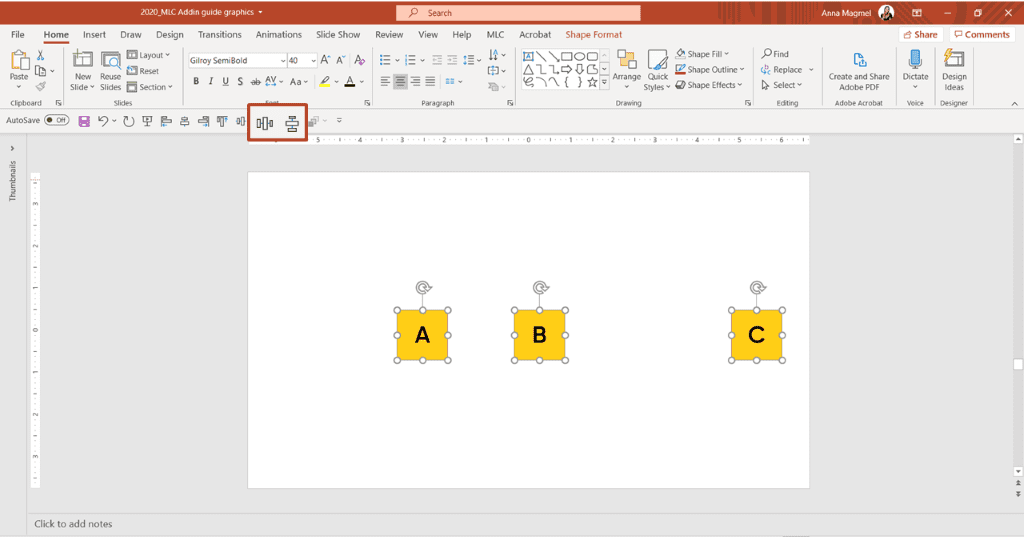Click Create and Share Adobe PDF
Image resolution: width=1024 pixels, height=537 pixels.
point(859,71)
